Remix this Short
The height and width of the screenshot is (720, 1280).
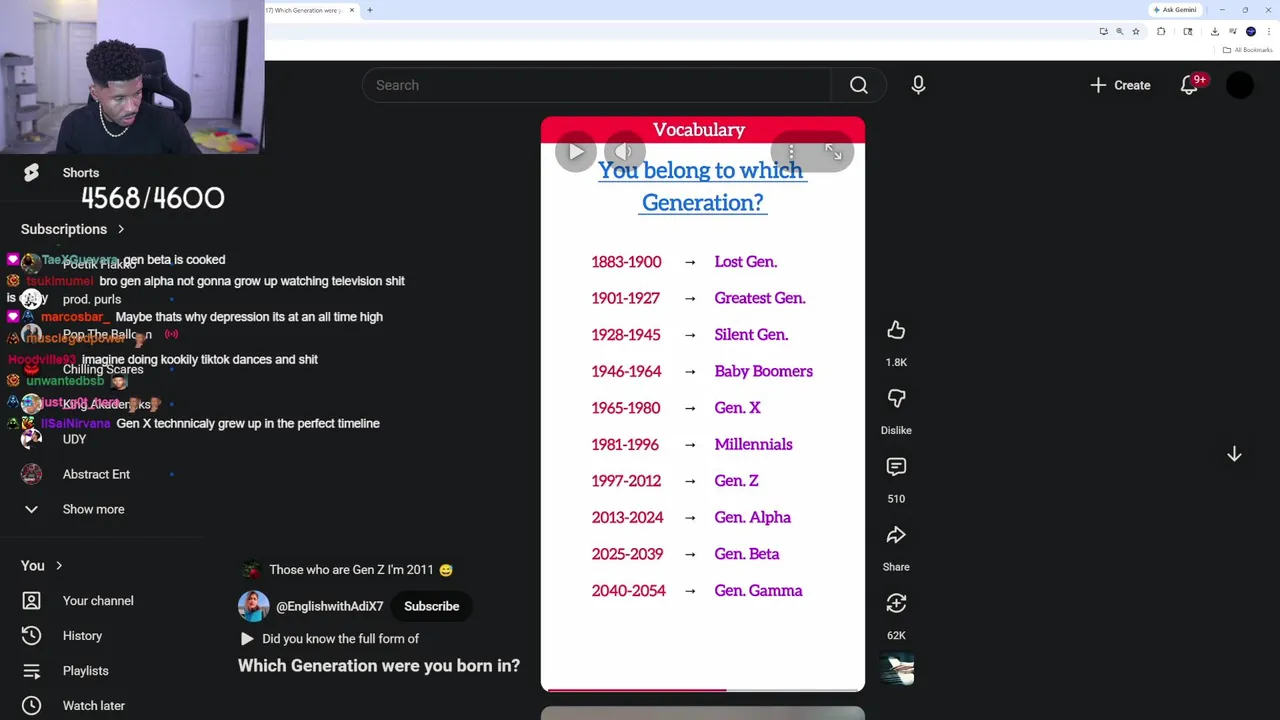[x=896, y=603]
